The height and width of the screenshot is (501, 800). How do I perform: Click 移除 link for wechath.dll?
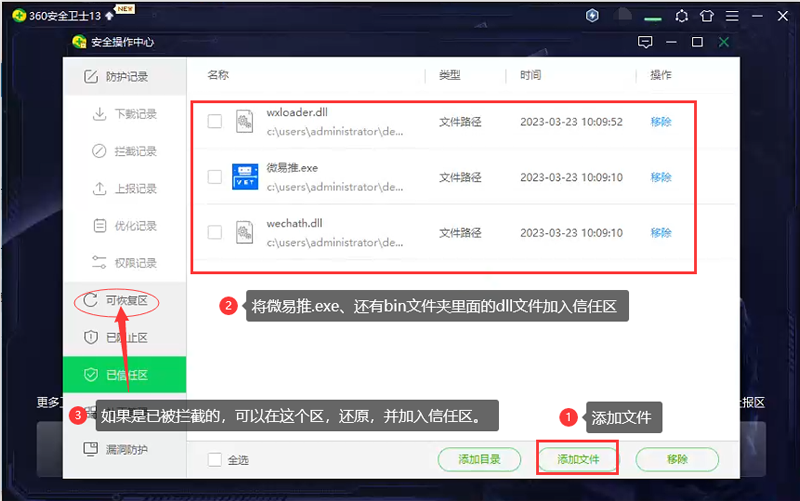pyautogui.click(x=661, y=233)
